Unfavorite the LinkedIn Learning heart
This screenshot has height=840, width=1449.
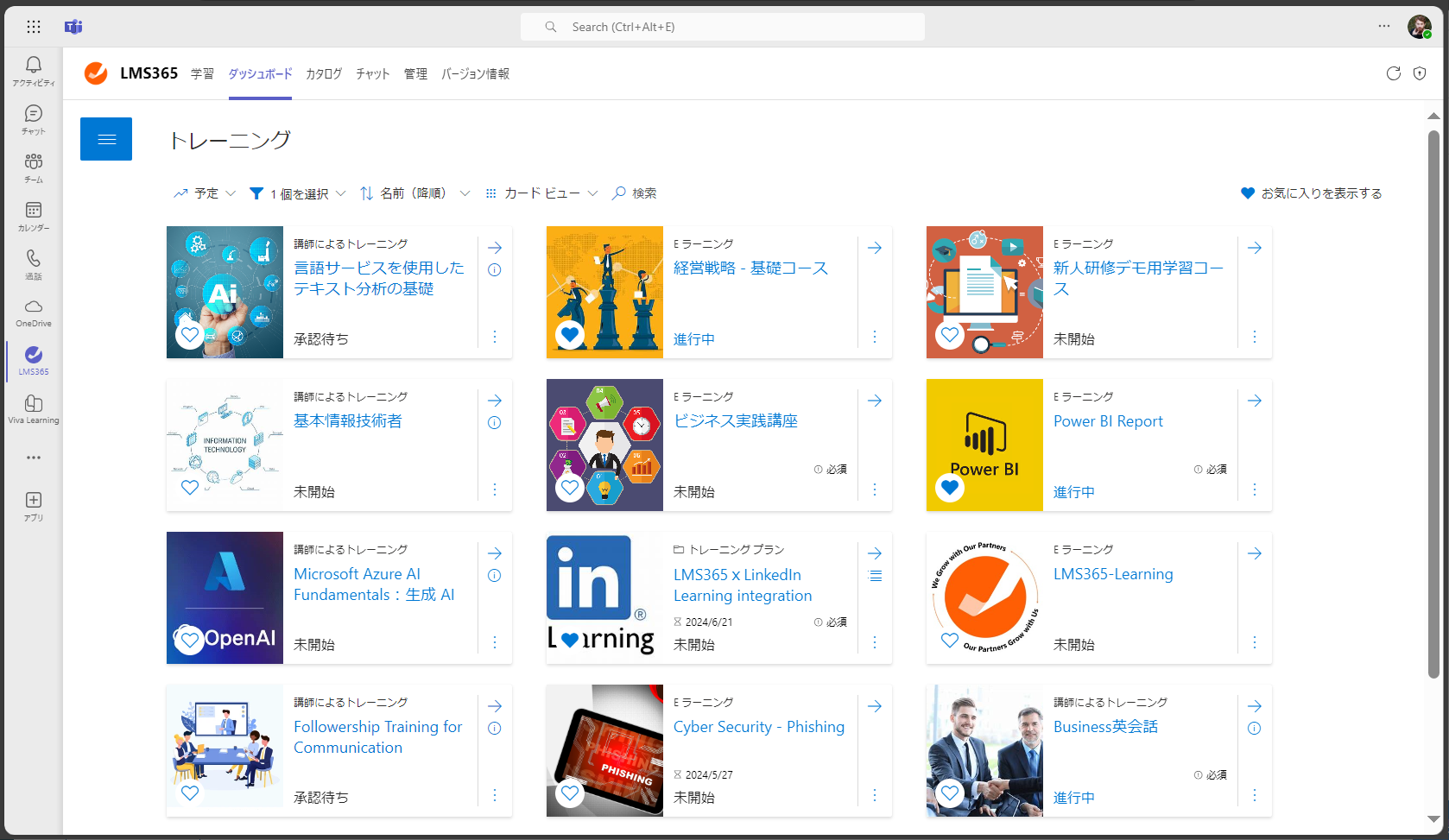[x=570, y=641]
